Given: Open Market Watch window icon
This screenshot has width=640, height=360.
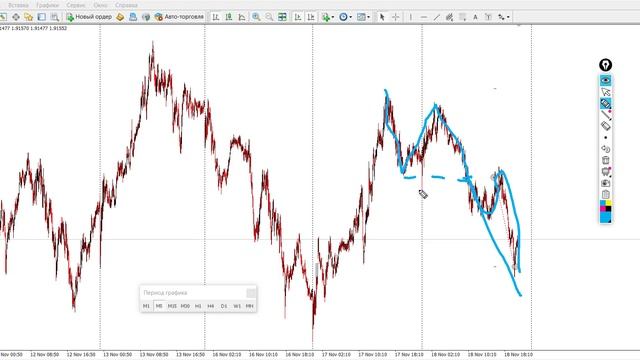Looking at the screenshot, I should (x=3, y=17).
